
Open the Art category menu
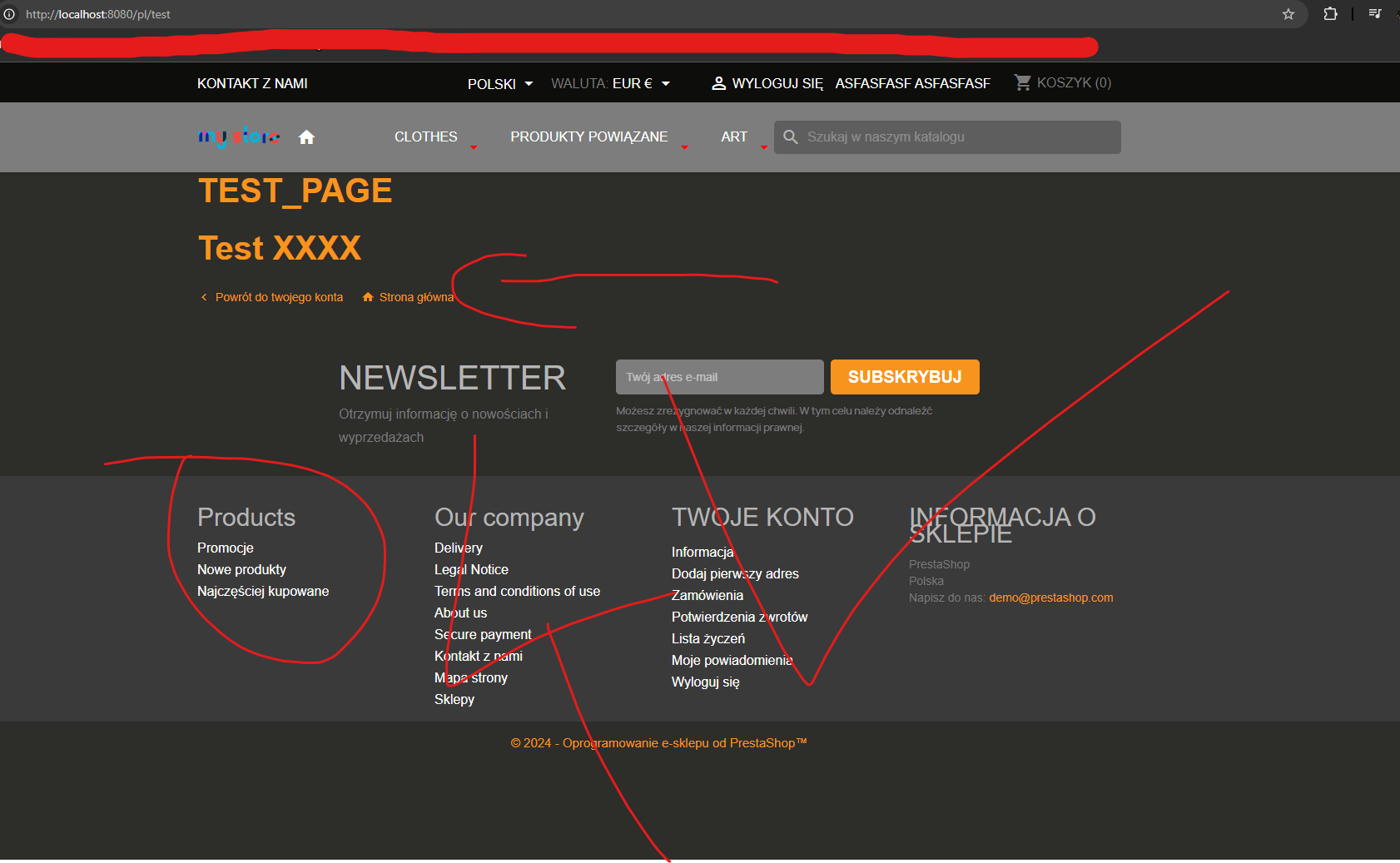tap(734, 136)
